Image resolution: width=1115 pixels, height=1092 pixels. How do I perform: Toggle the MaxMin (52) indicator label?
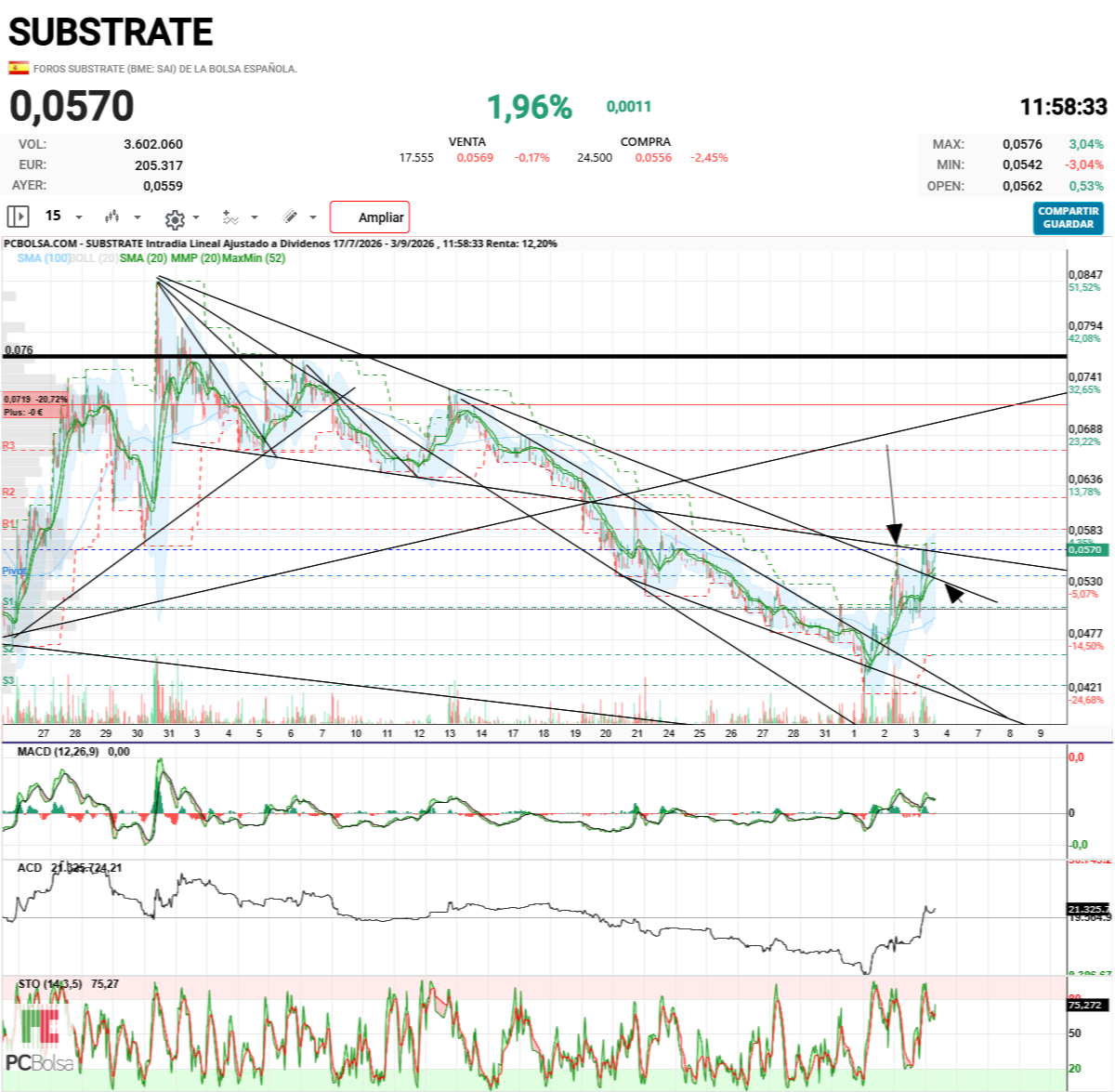tap(253, 258)
